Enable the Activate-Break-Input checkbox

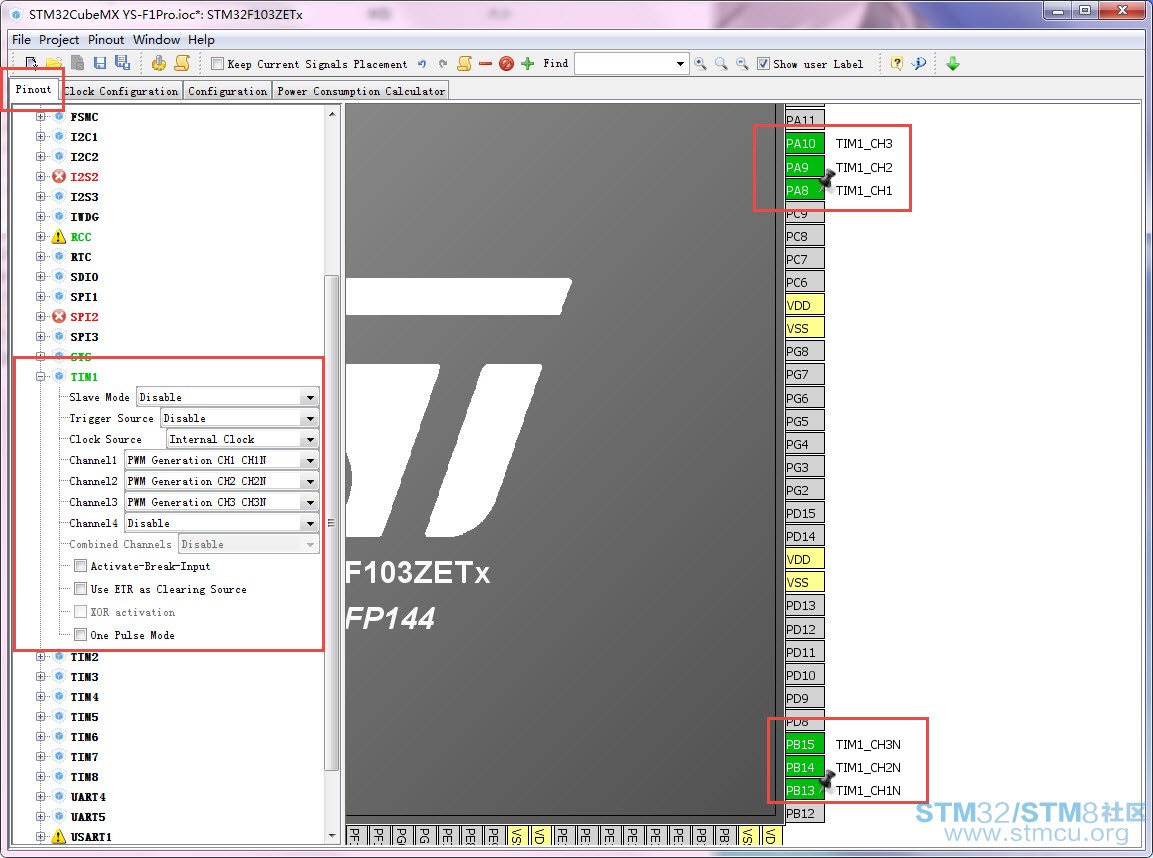[x=81, y=566]
